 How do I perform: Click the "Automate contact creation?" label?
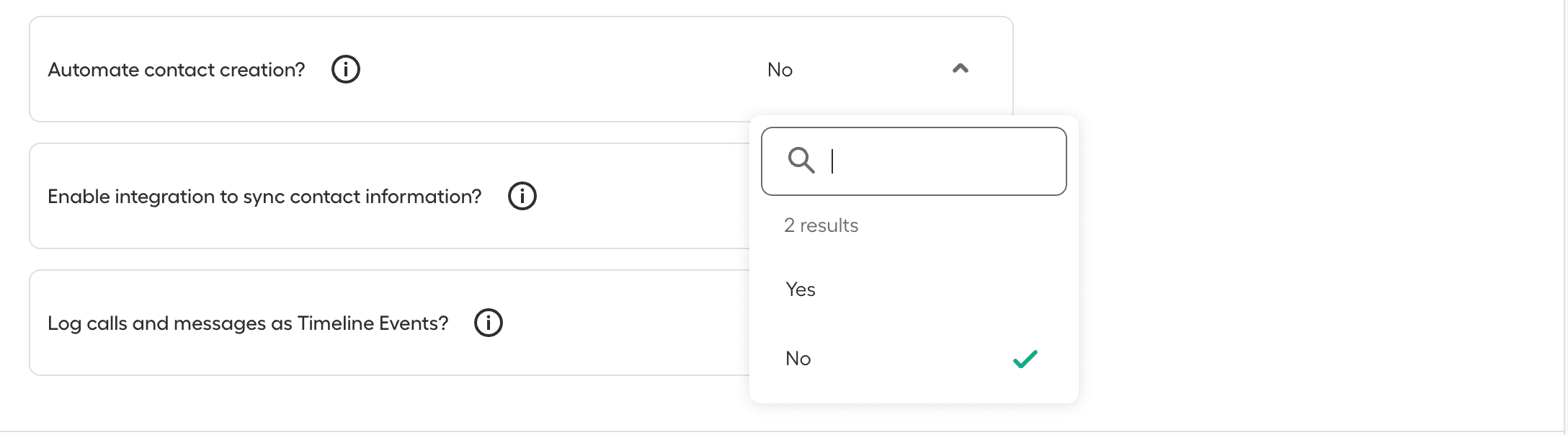pos(177,70)
